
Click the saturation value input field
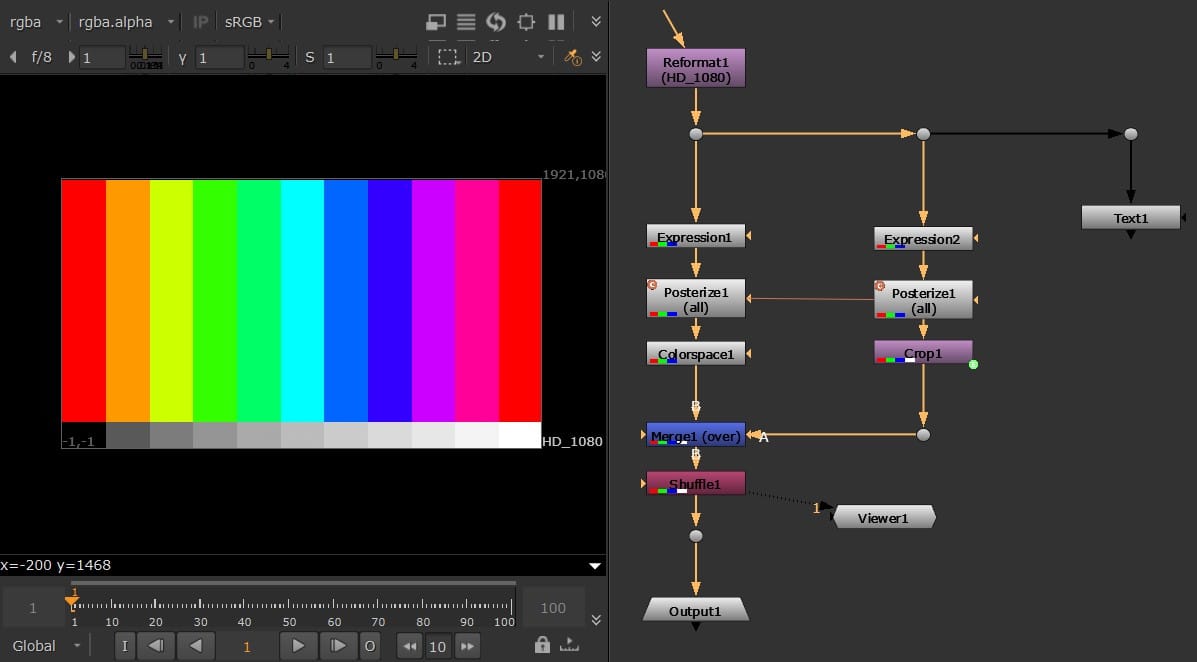pos(347,57)
